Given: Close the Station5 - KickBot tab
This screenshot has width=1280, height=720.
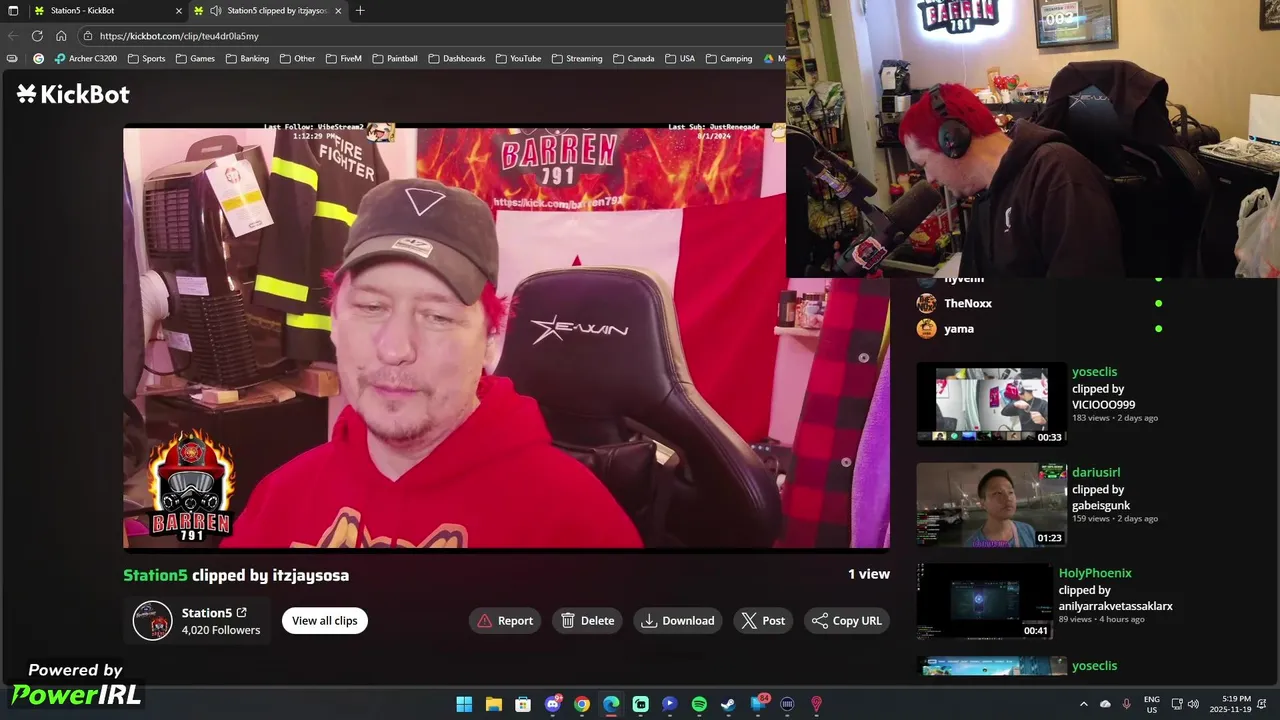Looking at the screenshot, I should [179, 11].
